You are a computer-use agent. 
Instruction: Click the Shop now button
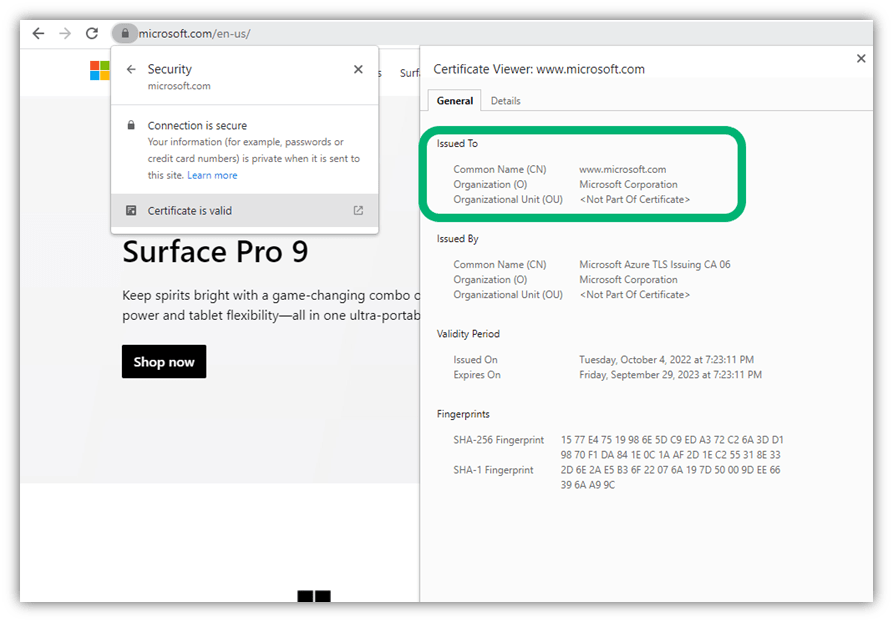[164, 362]
